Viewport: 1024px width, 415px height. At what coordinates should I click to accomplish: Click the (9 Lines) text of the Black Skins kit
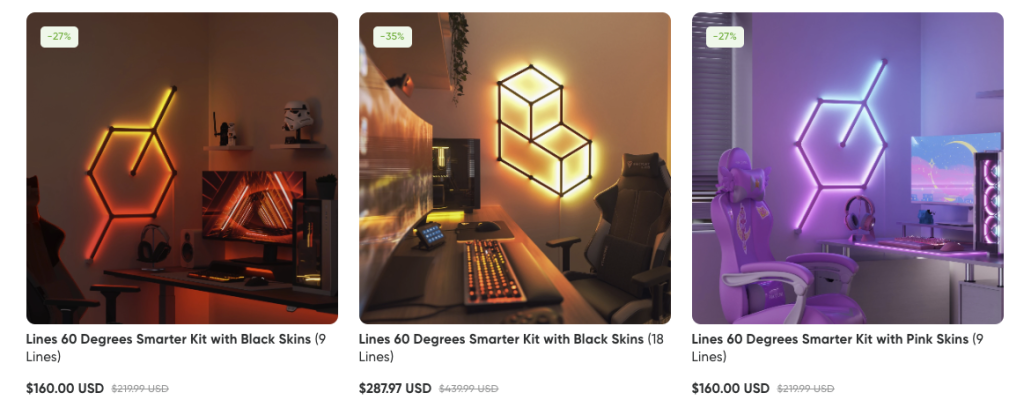point(43,357)
